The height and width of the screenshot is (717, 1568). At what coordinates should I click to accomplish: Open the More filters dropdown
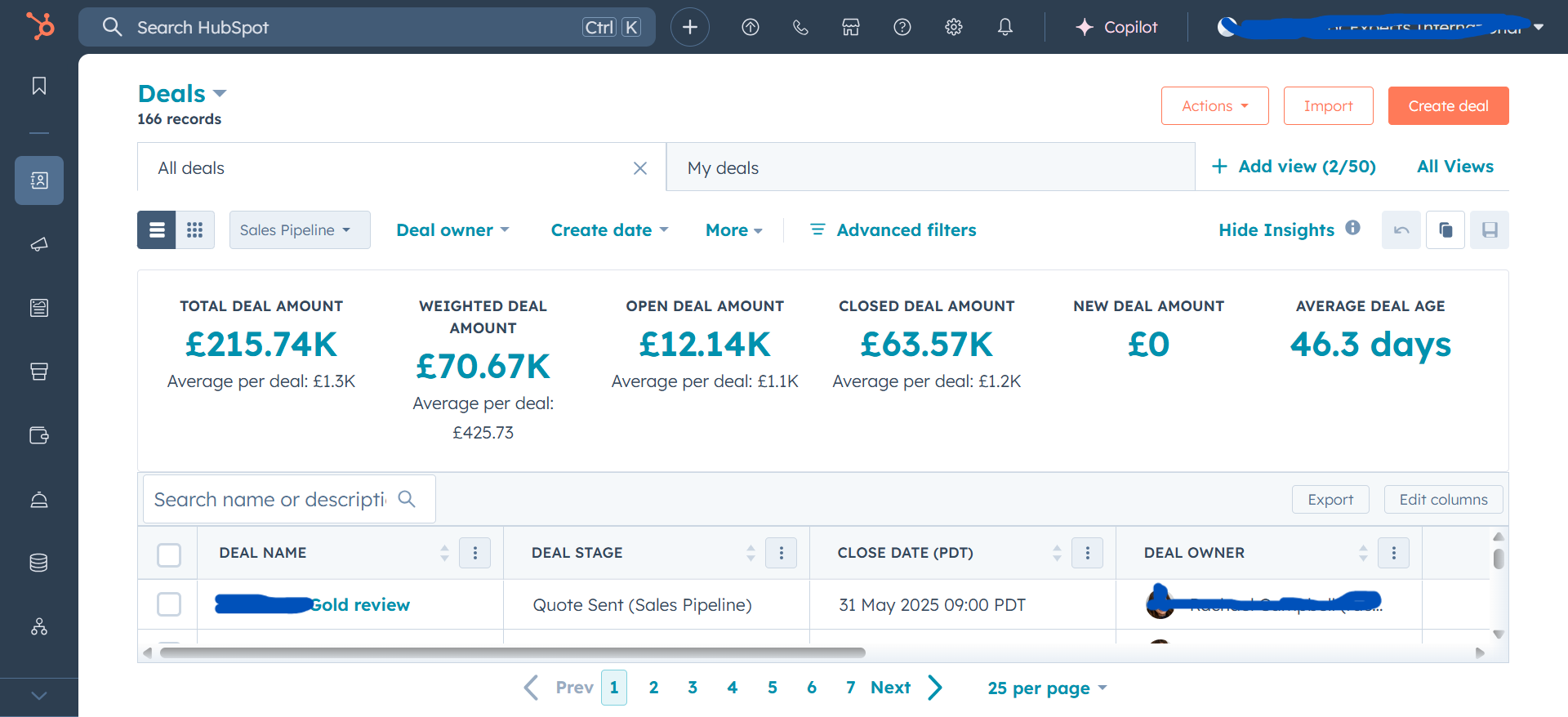(x=734, y=230)
